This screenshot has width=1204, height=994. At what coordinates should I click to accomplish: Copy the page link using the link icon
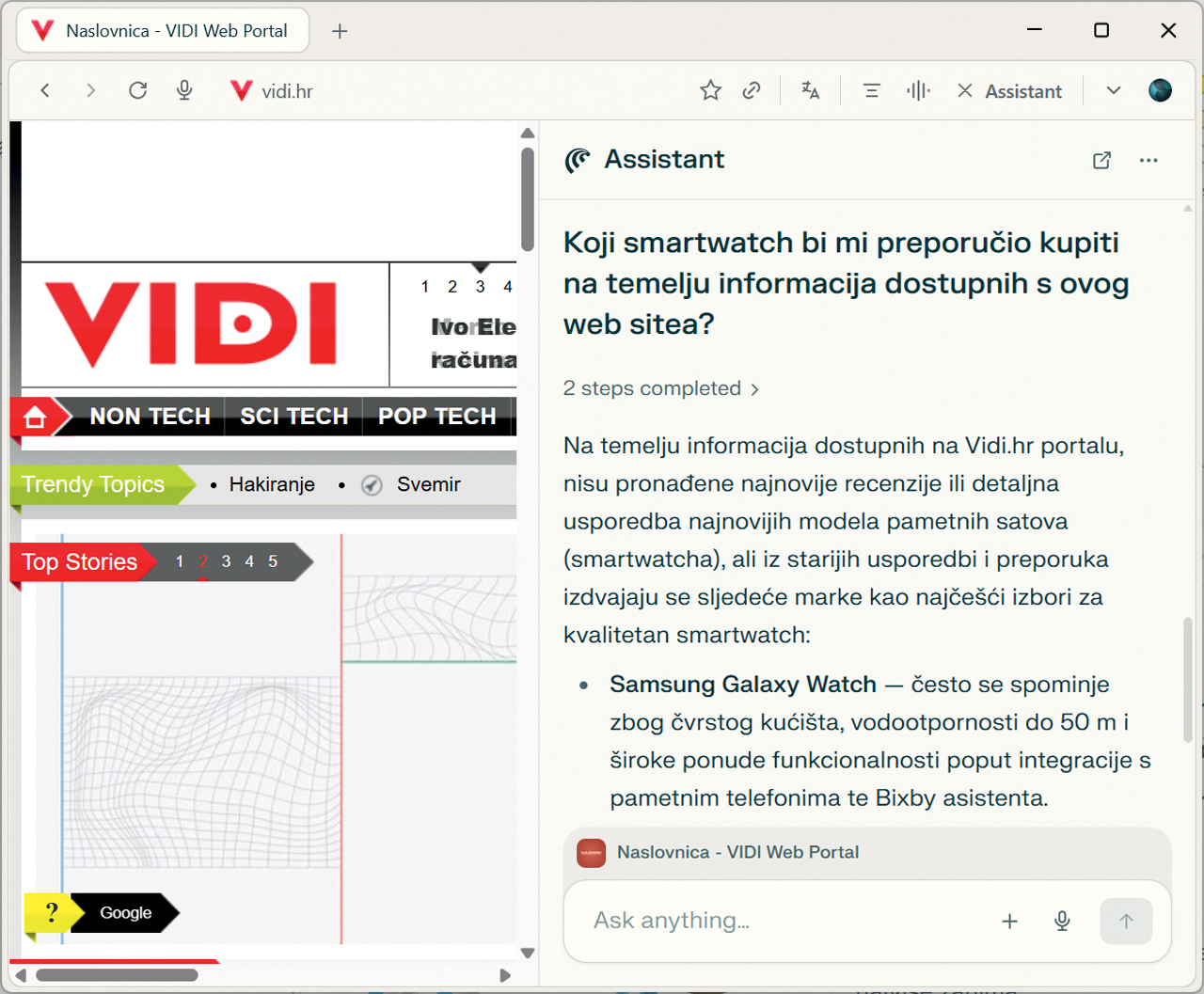752,90
